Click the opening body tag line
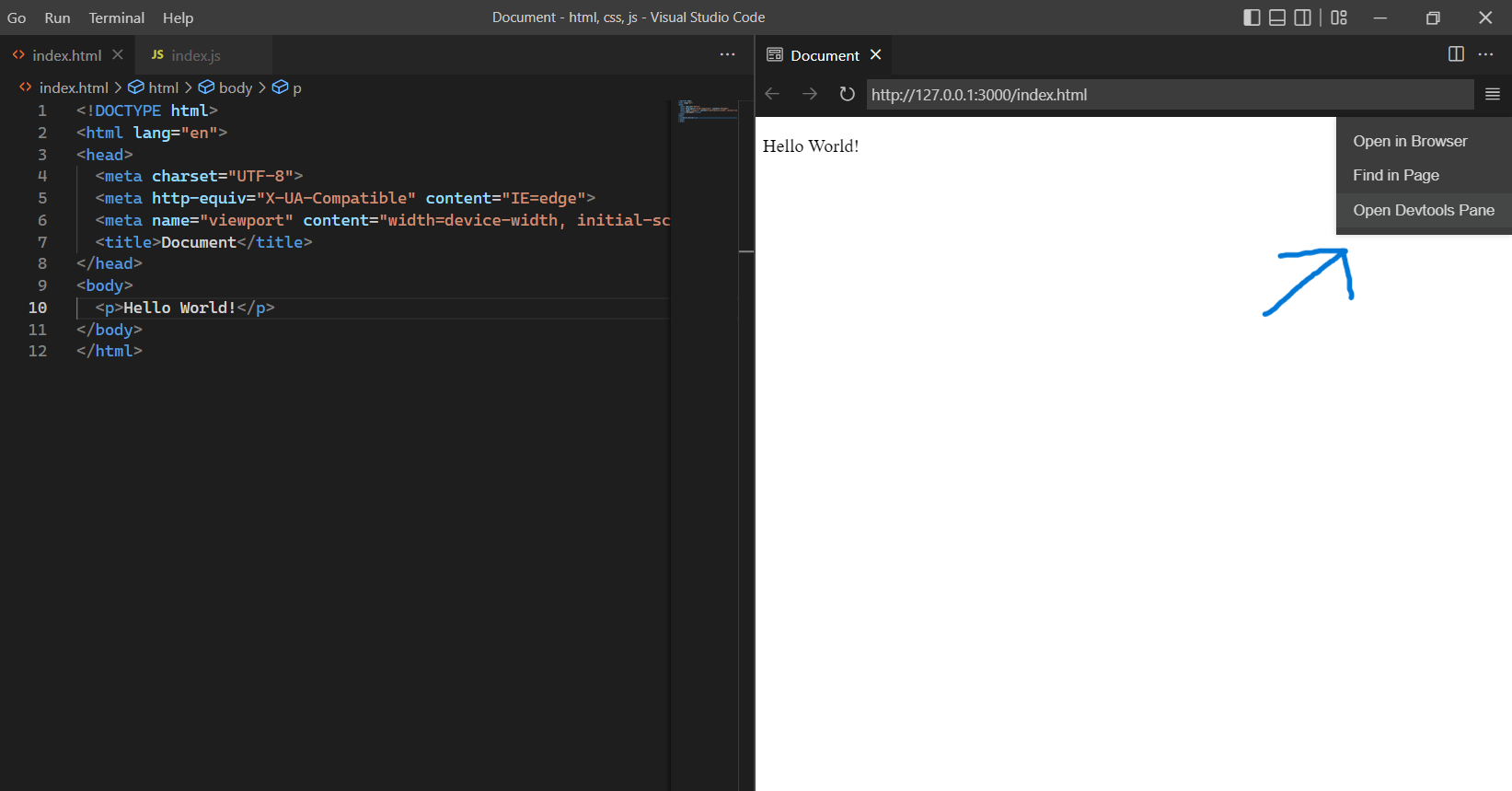The width and height of the screenshot is (1512, 791). 105,285
